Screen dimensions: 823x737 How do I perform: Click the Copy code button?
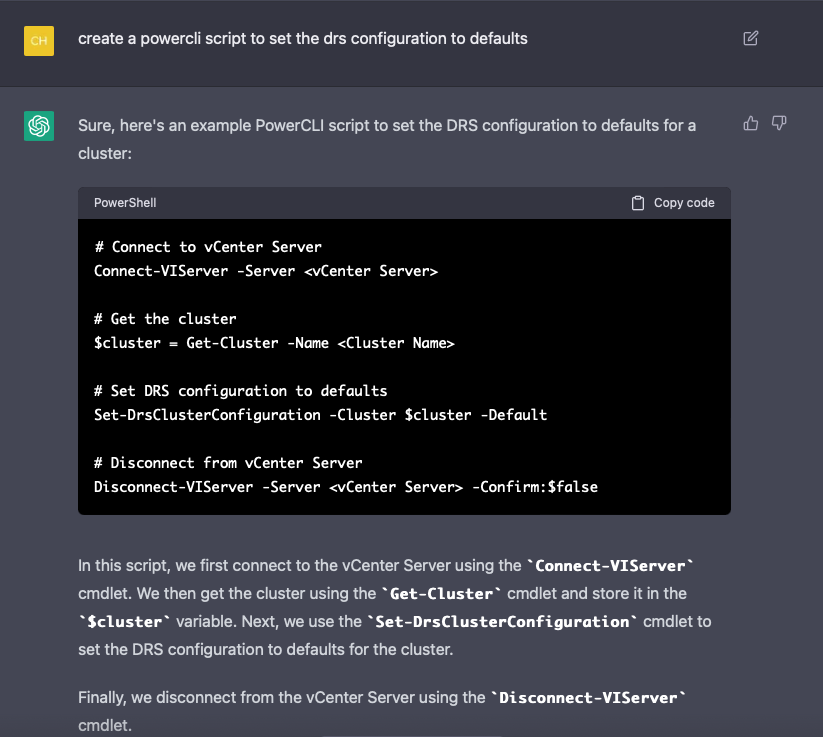[x=675, y=202]
